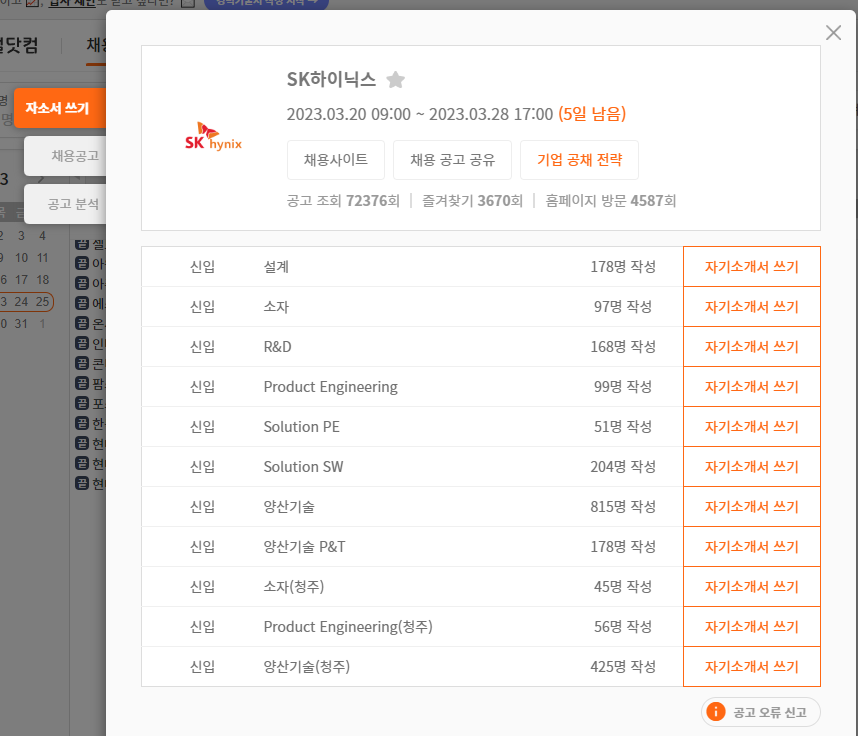Select date 24 in background calendar
This screenshot has height=736, width=858.
point(21,302)
